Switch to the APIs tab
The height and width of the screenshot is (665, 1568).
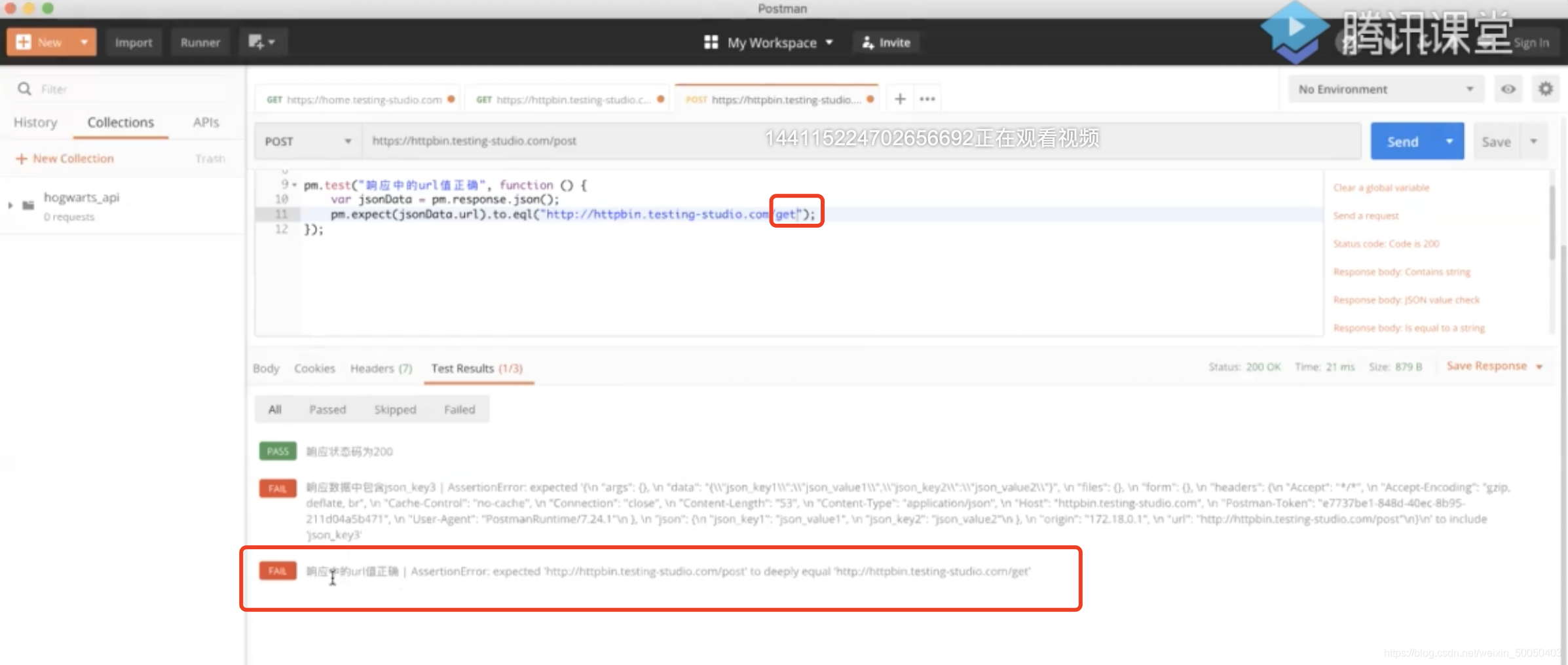point(206,122)
